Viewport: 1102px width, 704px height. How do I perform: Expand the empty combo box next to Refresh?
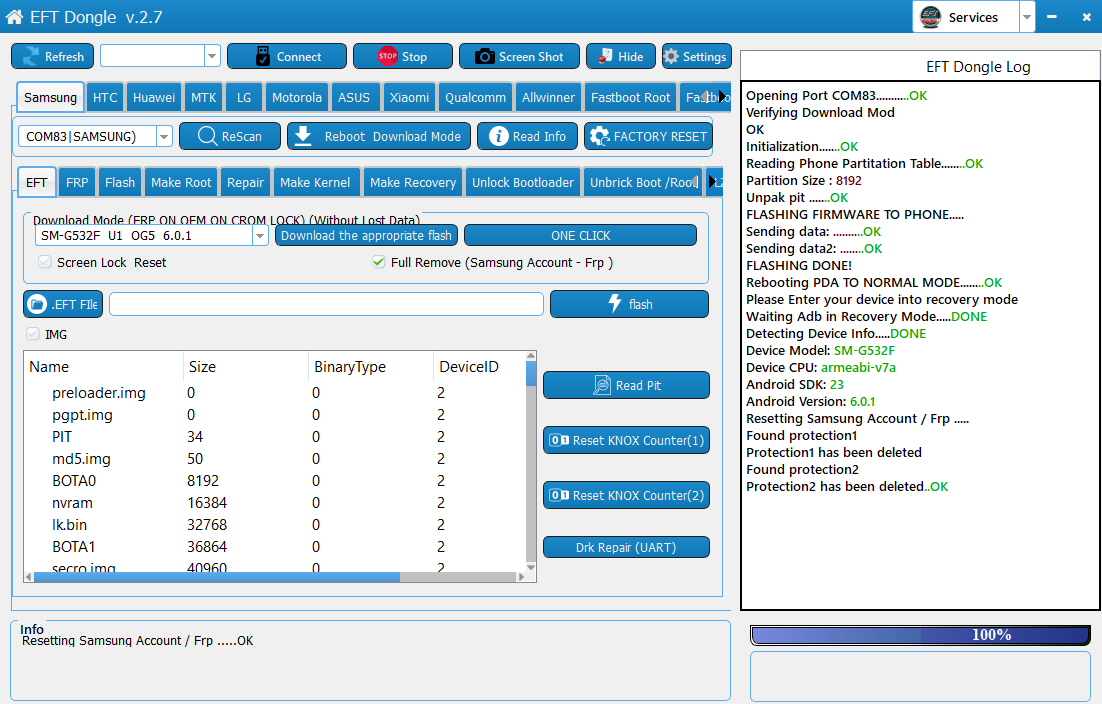212,56
